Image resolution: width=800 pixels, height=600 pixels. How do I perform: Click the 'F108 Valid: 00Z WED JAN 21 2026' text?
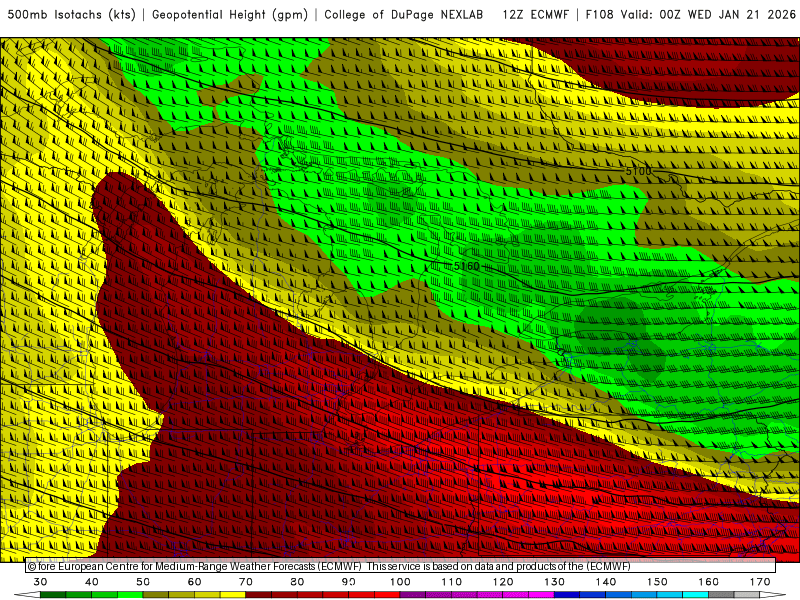[690, 15]
